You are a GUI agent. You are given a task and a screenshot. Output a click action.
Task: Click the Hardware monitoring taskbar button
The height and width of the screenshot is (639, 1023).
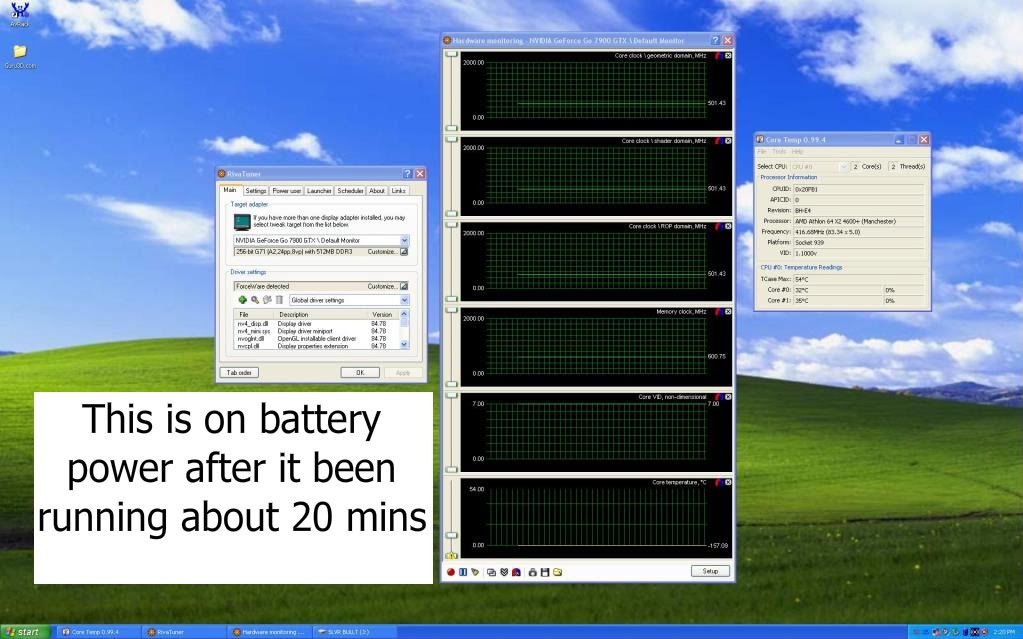click(x=270, y=632)
